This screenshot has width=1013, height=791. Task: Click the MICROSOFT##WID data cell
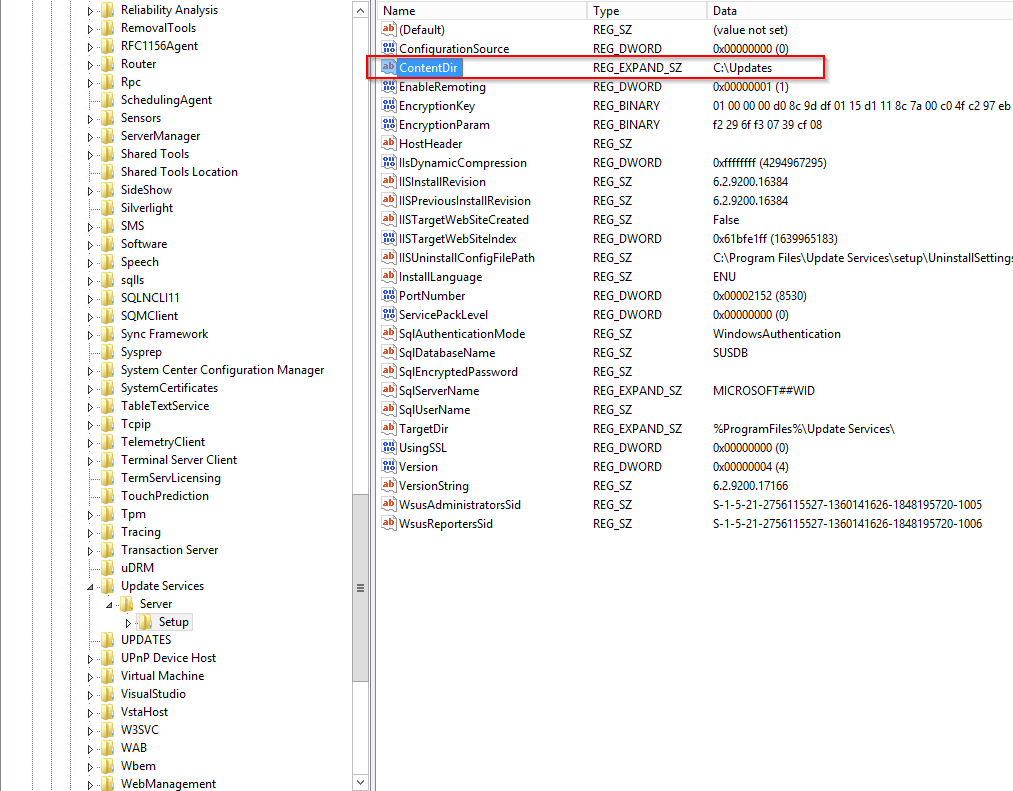(764, 390)
